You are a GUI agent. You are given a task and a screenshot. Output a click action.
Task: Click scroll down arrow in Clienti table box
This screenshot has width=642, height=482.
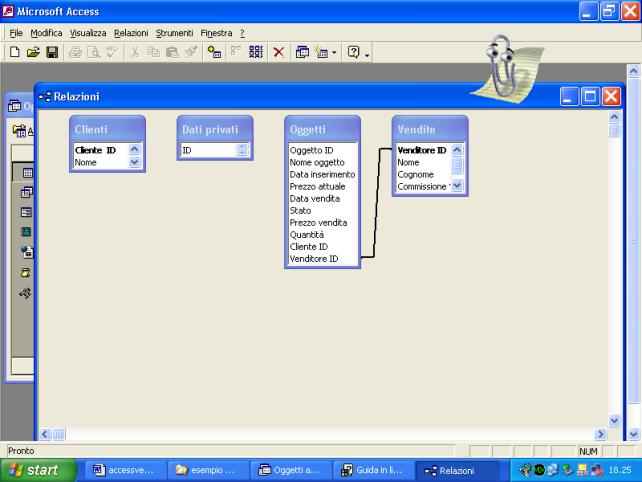pos(134,162)
